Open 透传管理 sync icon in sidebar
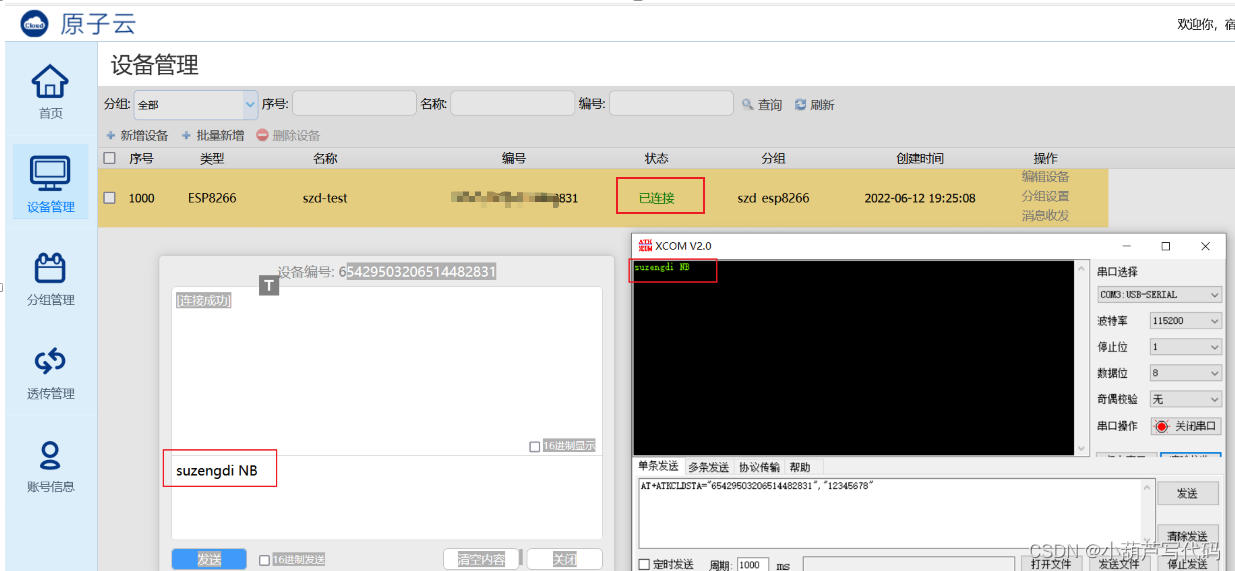Viewport: 1235px width, 571px height. click(50, 361)
